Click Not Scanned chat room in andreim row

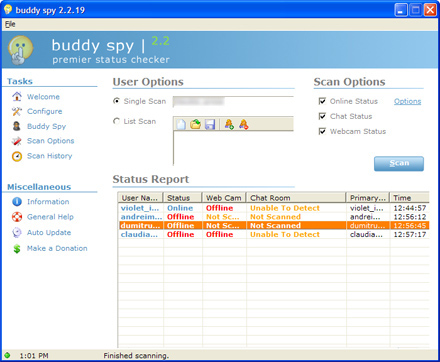[276, 217]
